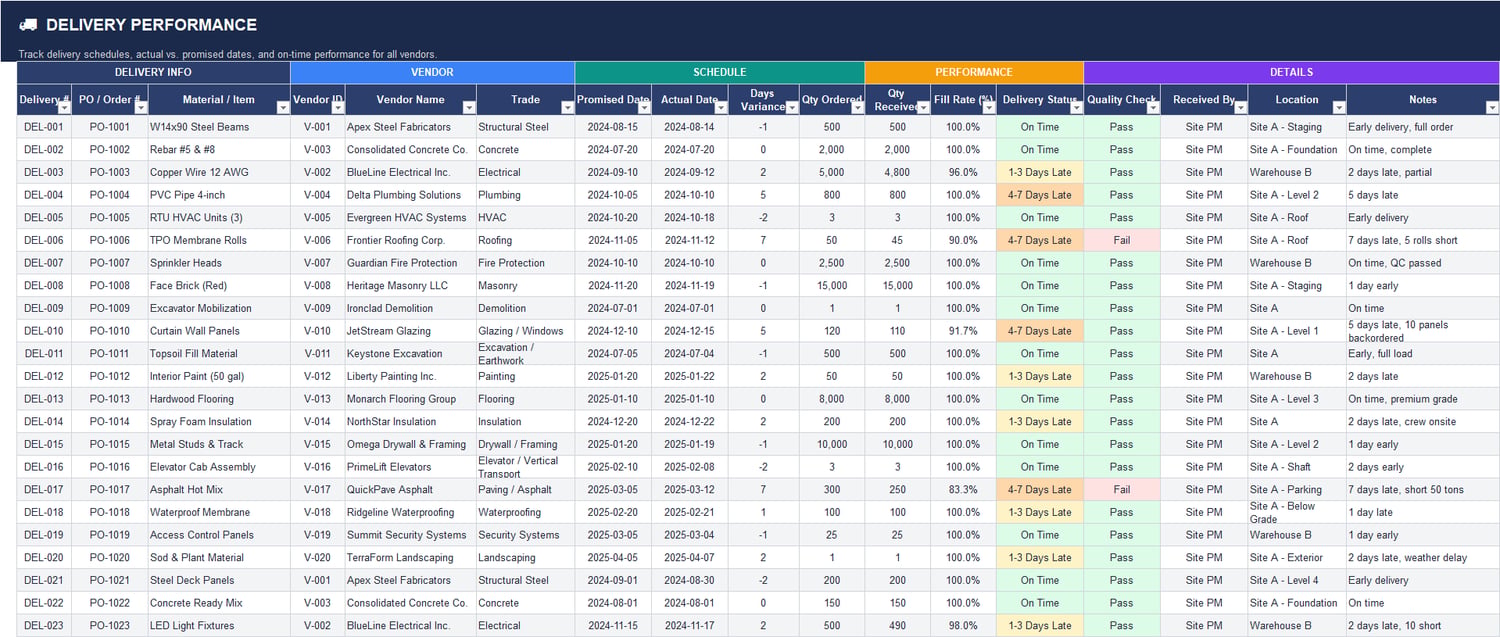This screenshot has height=637, width=1500.
Task: Select the 'Security Systems' trade cell
Action: (525, 535)
